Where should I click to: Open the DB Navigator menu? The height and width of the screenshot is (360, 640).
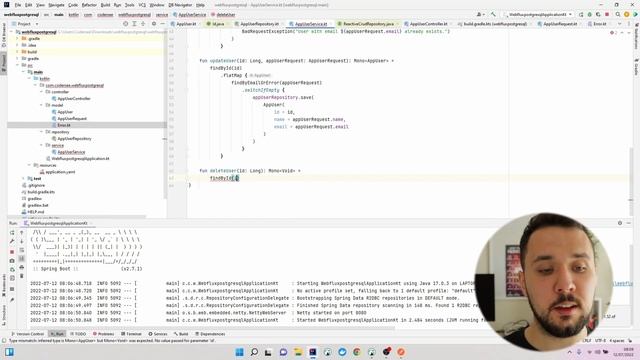click(180, 5)
